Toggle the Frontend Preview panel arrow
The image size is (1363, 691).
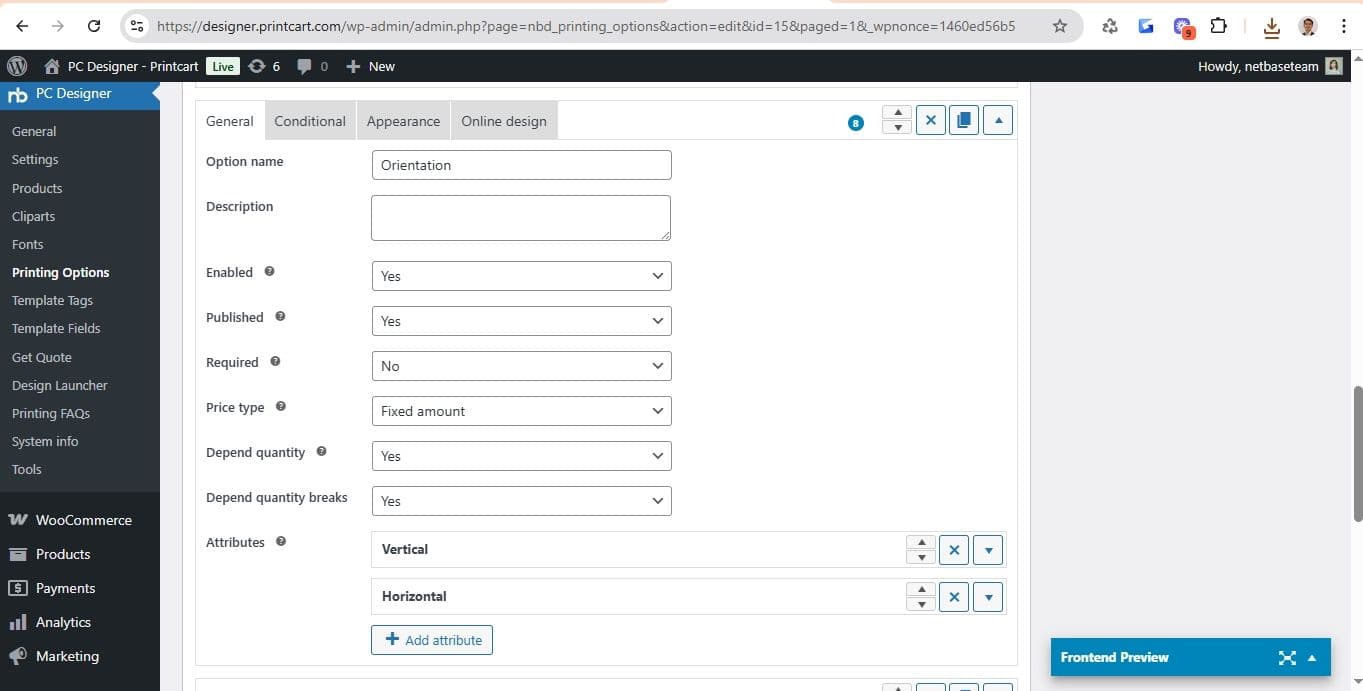pos(1312,658)
